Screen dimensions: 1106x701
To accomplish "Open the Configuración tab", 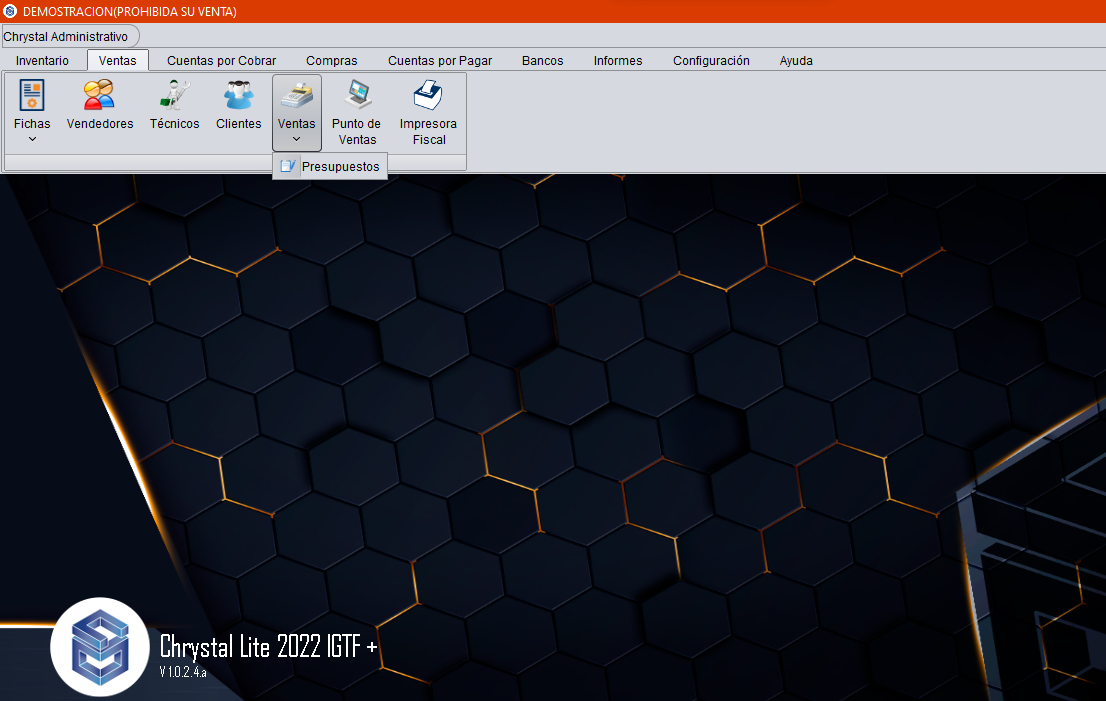I will click(711, 61).
